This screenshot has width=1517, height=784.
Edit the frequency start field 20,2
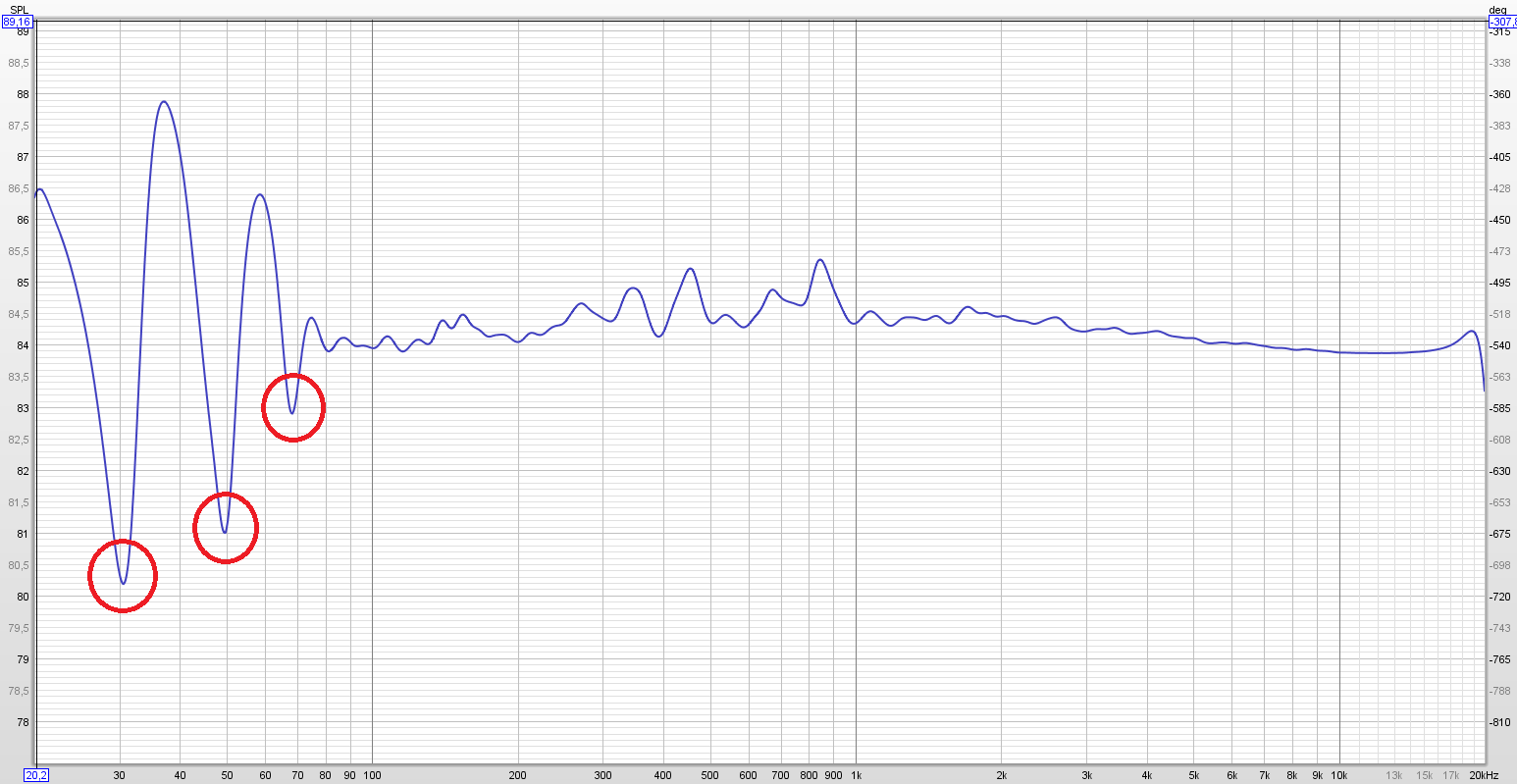pos(35,775)
